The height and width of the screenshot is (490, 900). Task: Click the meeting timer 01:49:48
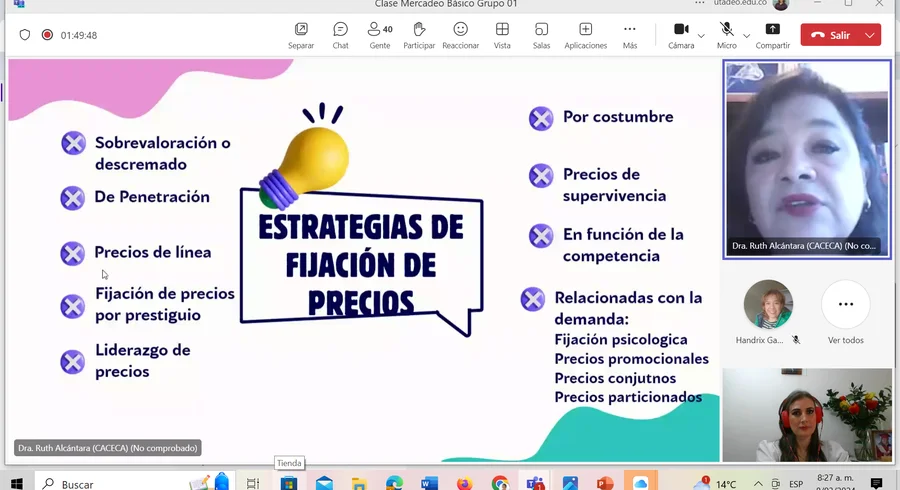79,35
